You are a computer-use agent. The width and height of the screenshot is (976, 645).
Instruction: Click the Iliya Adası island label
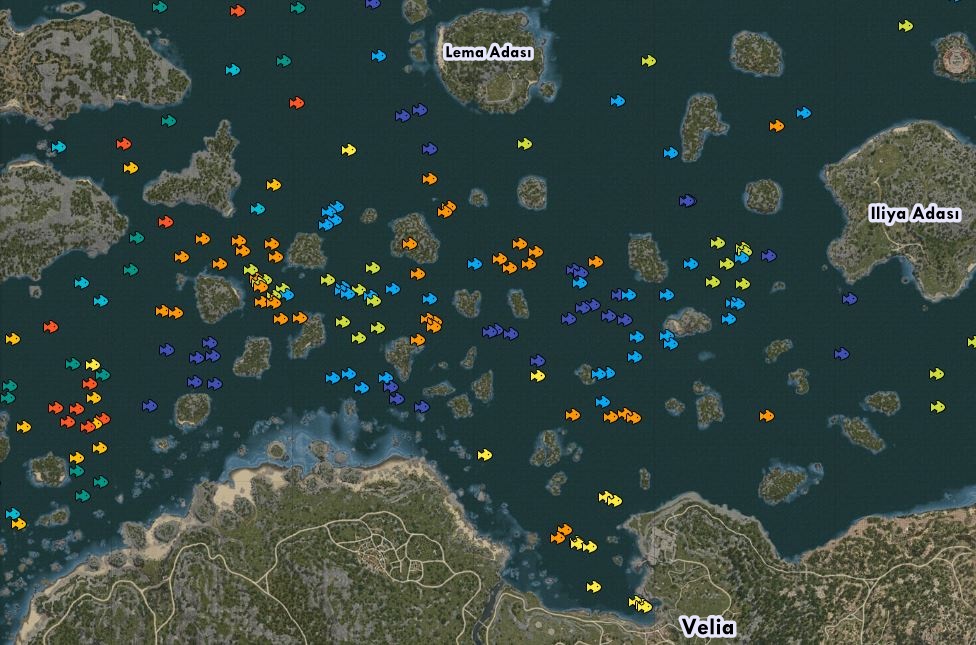[x=914, y=214]
